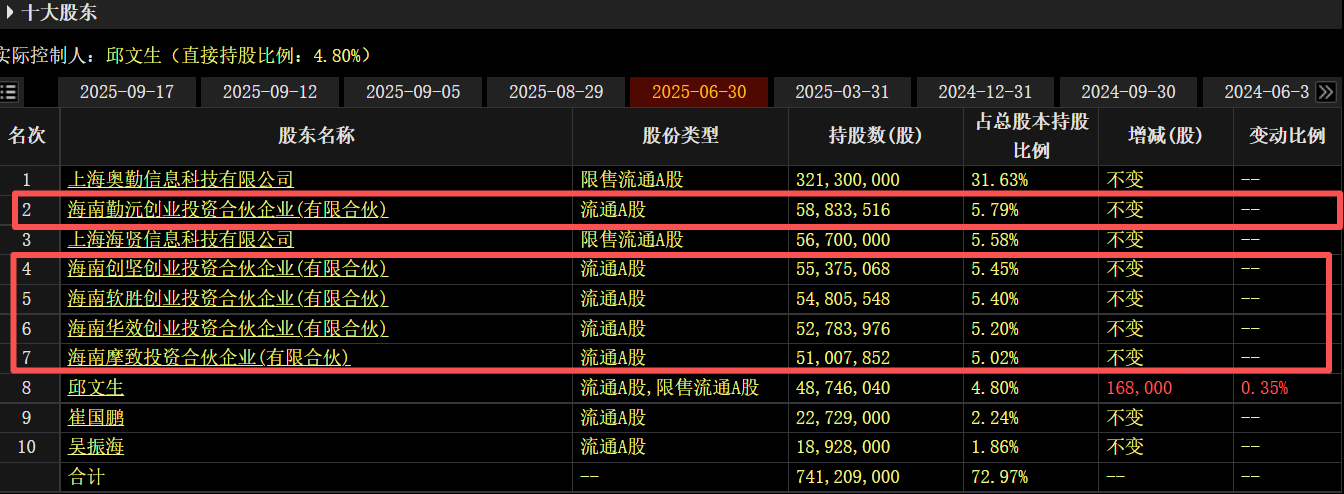1344x494 pixels.
Task: Select the holding value 18,928,000
Action: (x=843, y=447)
